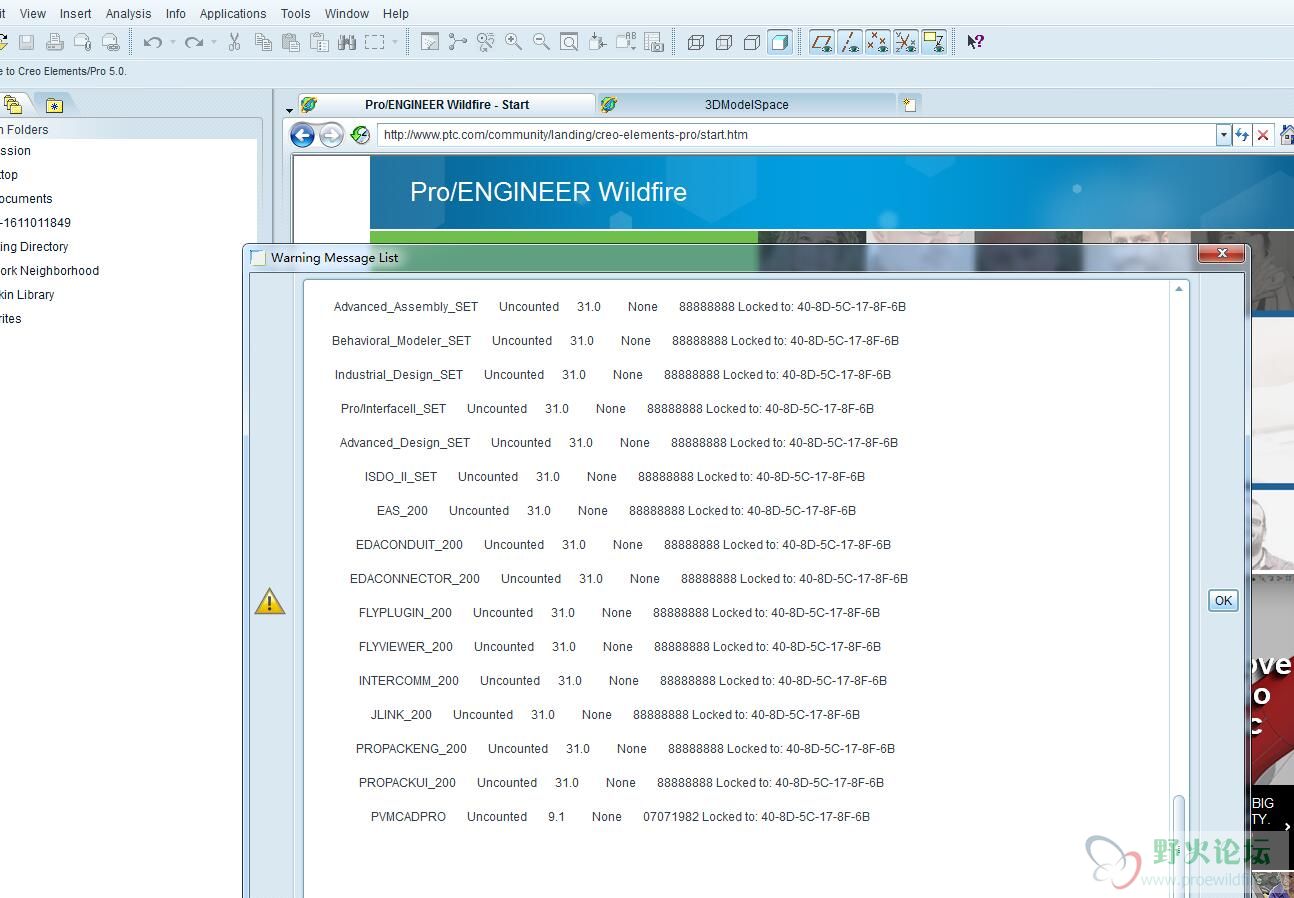Click the Print toolbar icon

(55, 42)
